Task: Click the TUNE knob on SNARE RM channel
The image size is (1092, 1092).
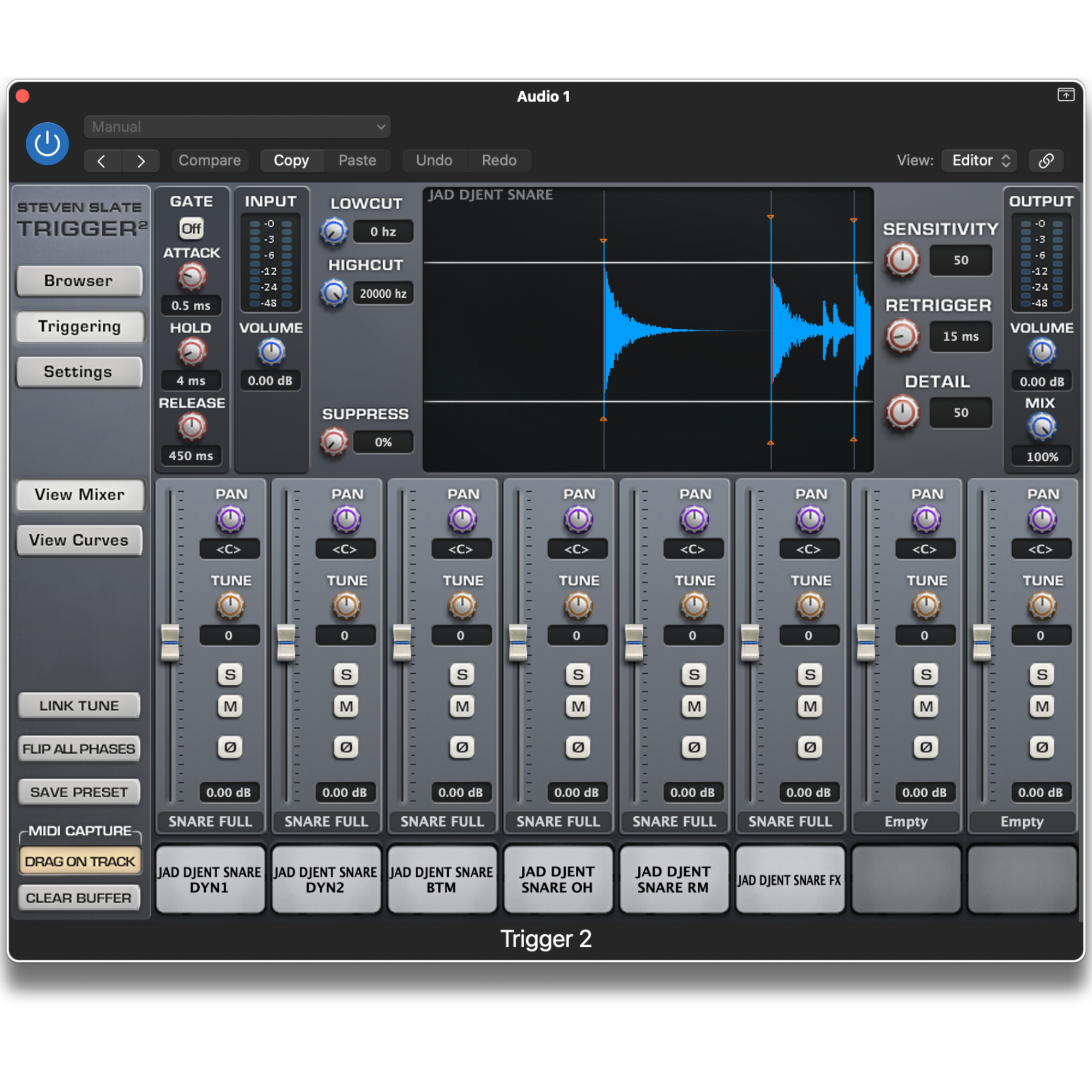Action: tap(694, 606)
